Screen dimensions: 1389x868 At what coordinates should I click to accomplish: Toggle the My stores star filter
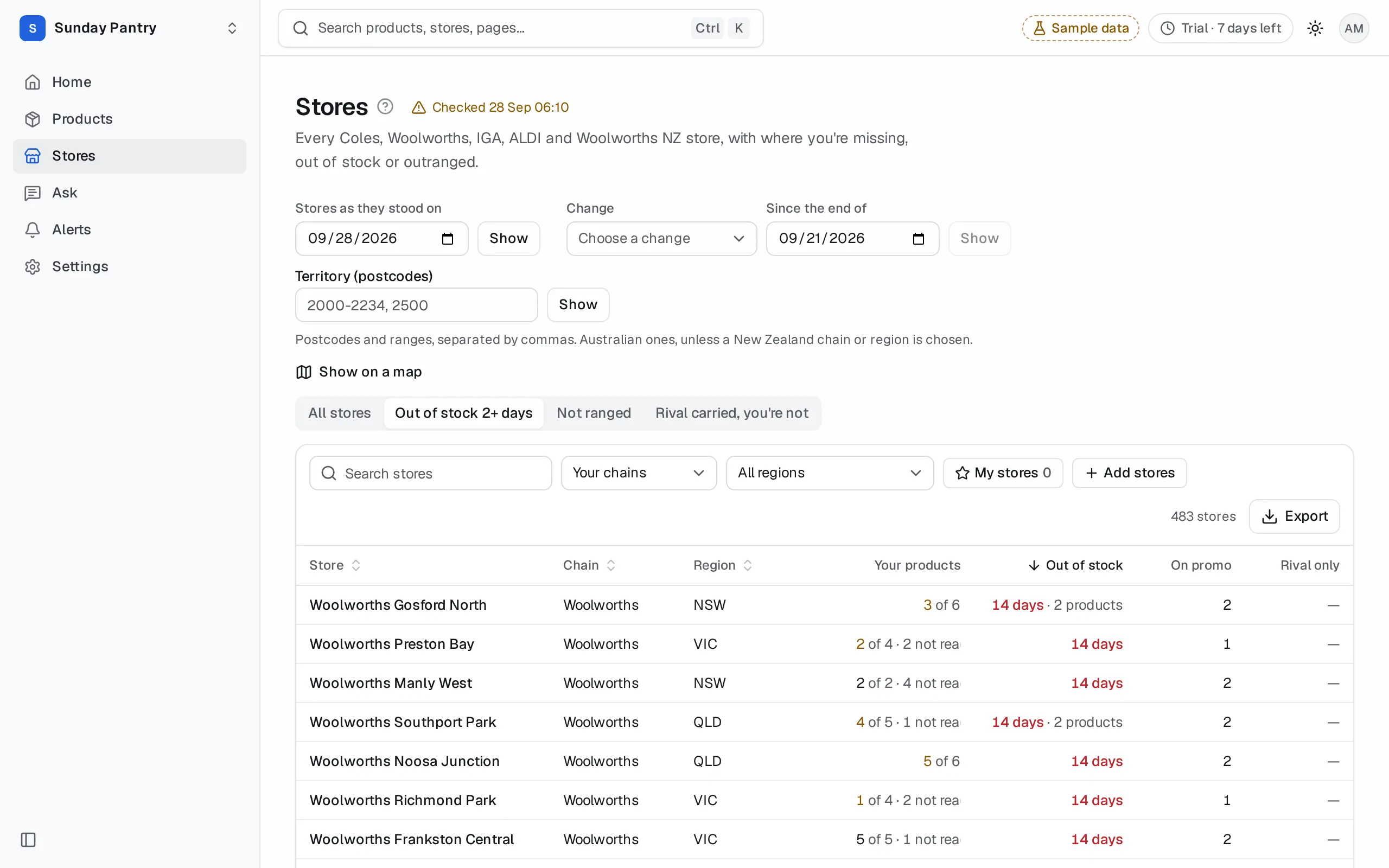coord(1003,473)
